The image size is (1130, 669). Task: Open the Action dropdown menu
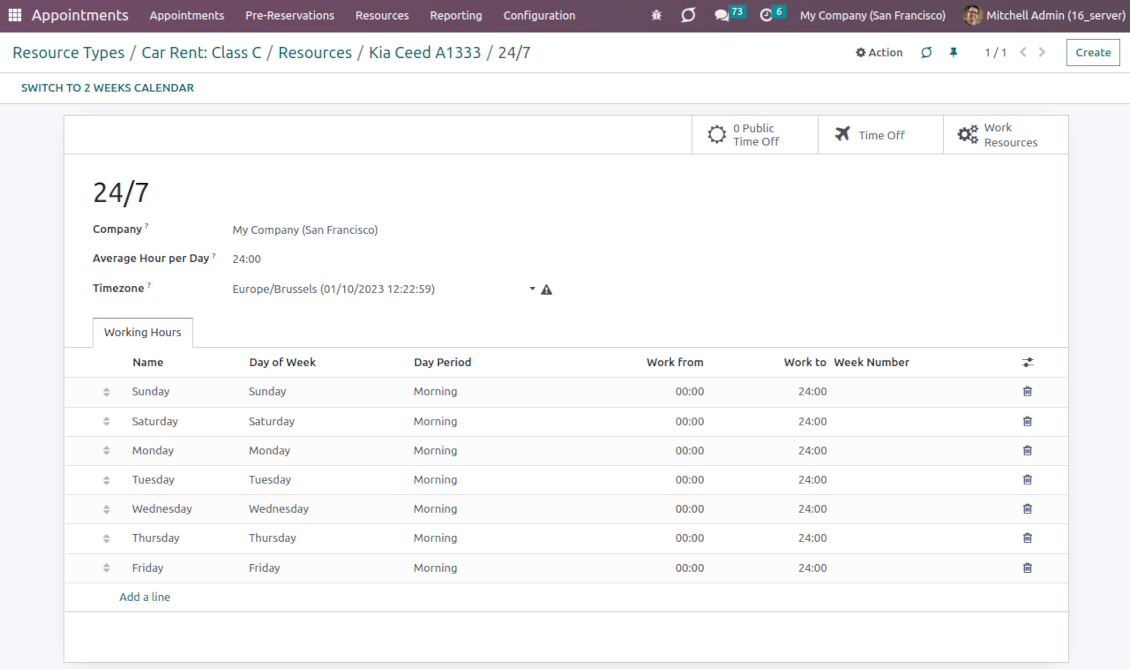(879, 53)
